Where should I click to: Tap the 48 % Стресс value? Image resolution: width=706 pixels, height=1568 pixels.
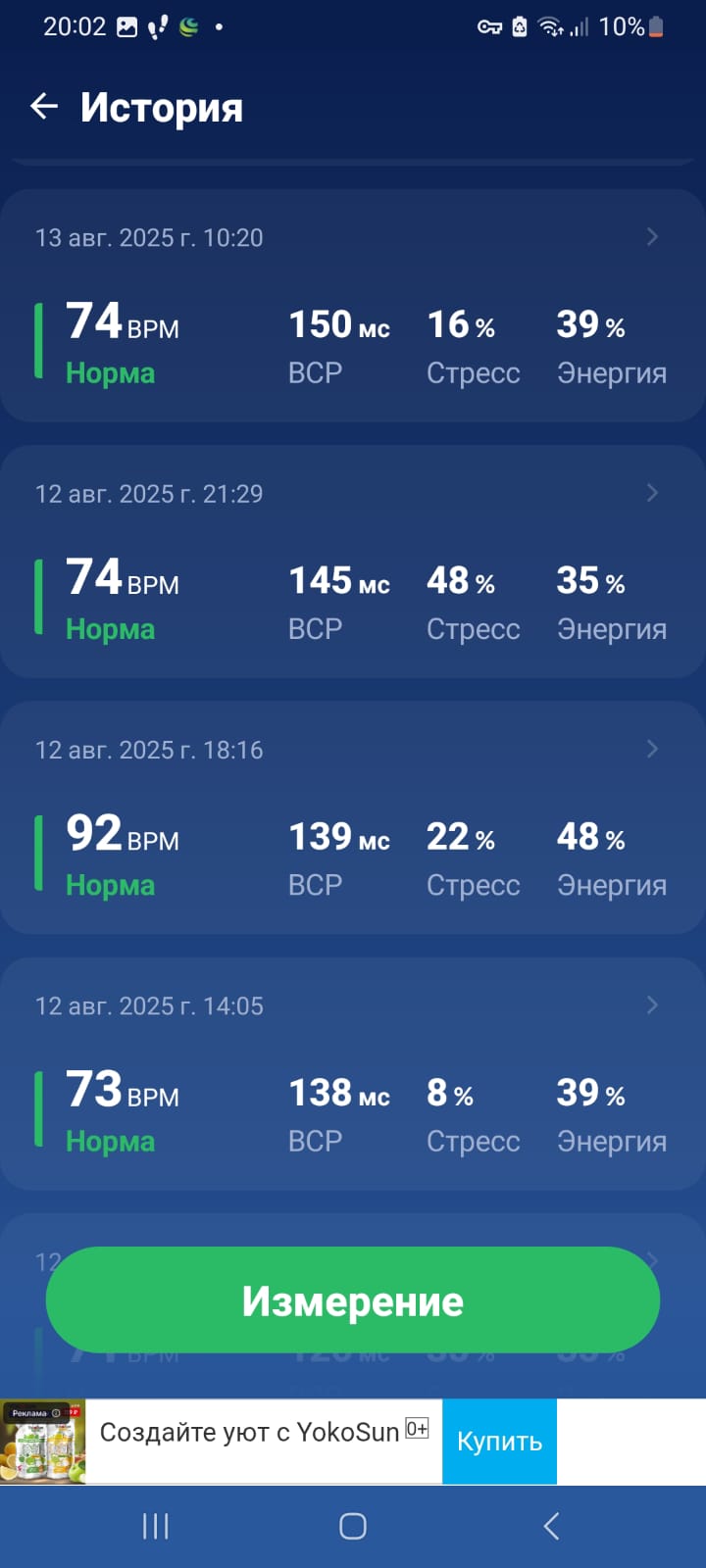(x=460, y=581)
